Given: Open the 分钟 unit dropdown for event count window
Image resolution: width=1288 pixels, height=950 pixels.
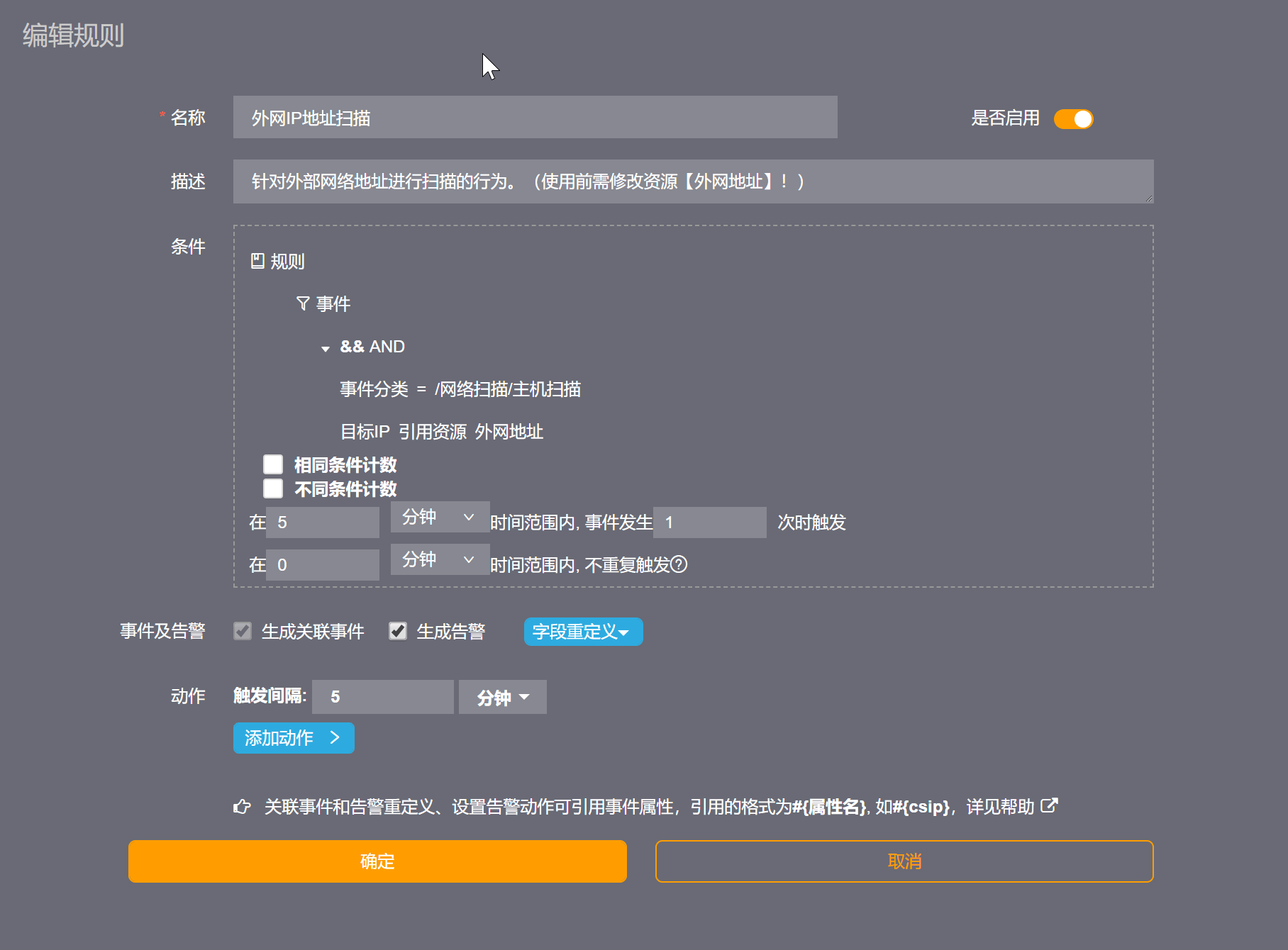Looking at the screenshot, I should point(439,517).
